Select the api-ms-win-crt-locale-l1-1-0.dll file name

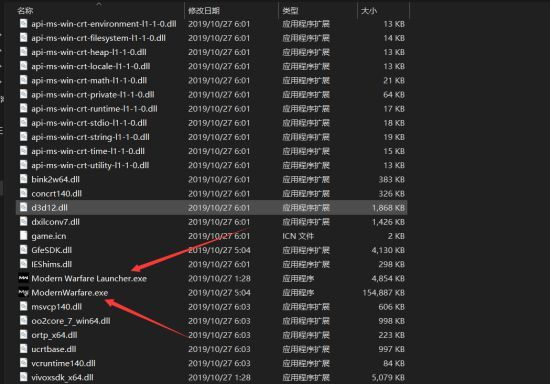tap(90, 66)
